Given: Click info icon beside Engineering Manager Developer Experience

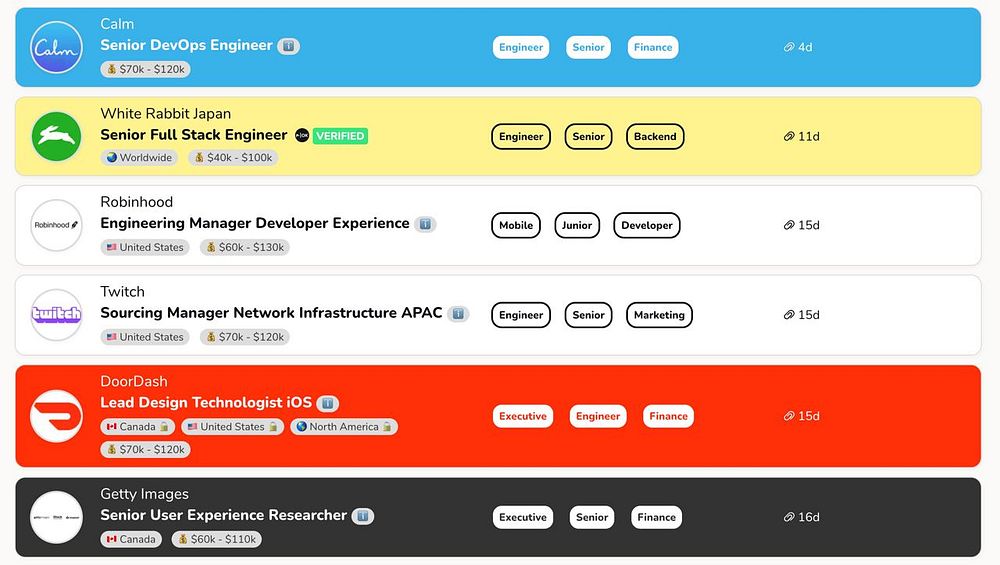Looking at the screenshot, I should (425, 224).
